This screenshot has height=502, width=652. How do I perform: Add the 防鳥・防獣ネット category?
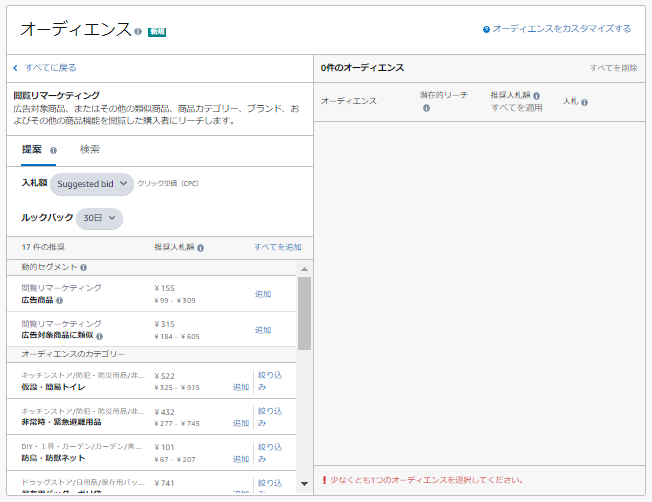pyautogui.click(x=241, y=459)
